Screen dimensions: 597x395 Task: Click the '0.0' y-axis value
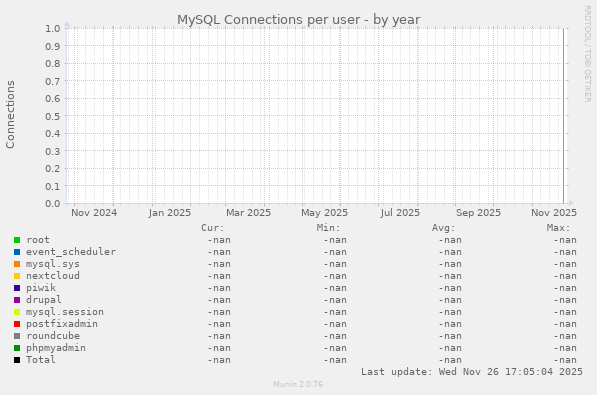point(53,203)
